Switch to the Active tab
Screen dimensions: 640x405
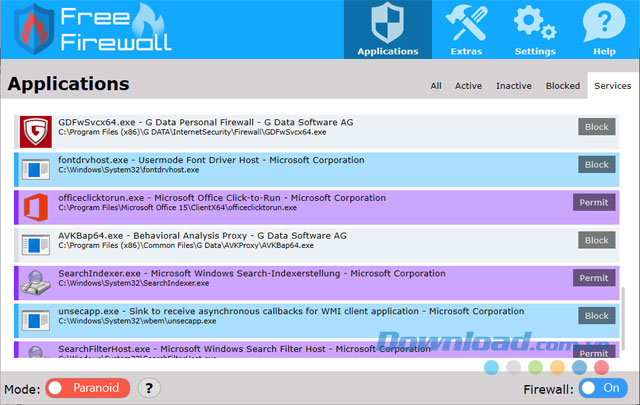[x=468, y=86]
